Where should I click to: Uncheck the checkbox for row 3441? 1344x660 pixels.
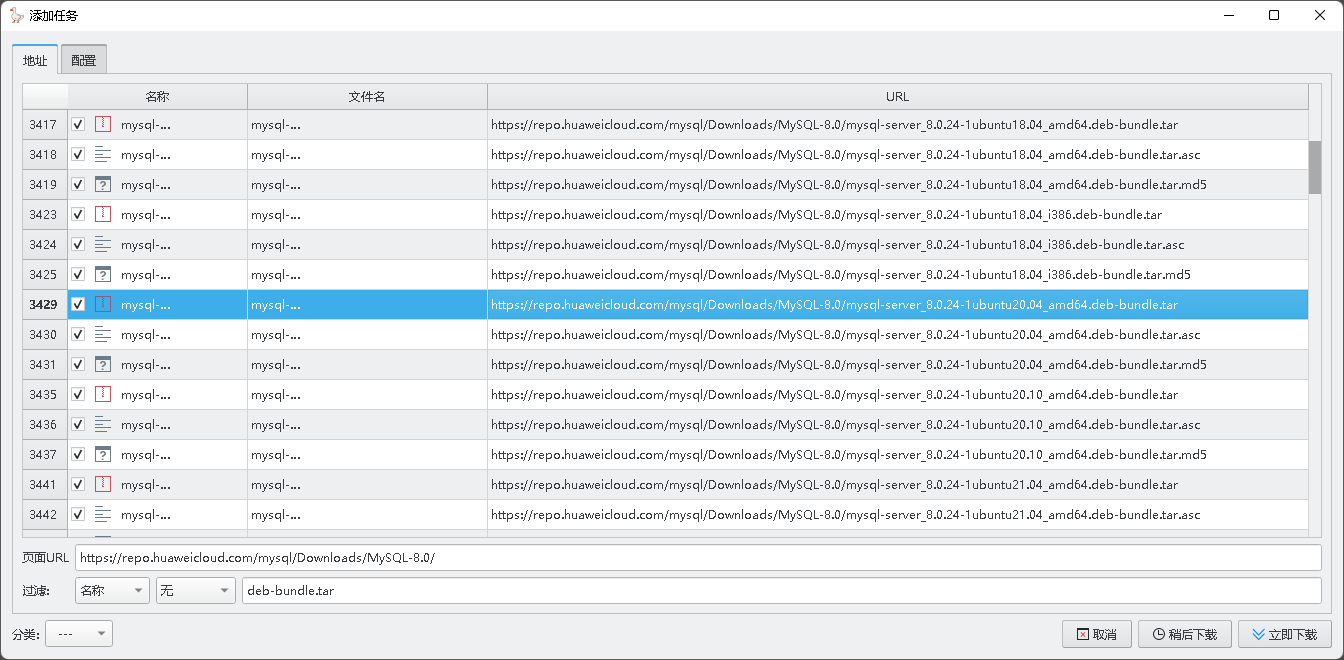tap(78, 485)
